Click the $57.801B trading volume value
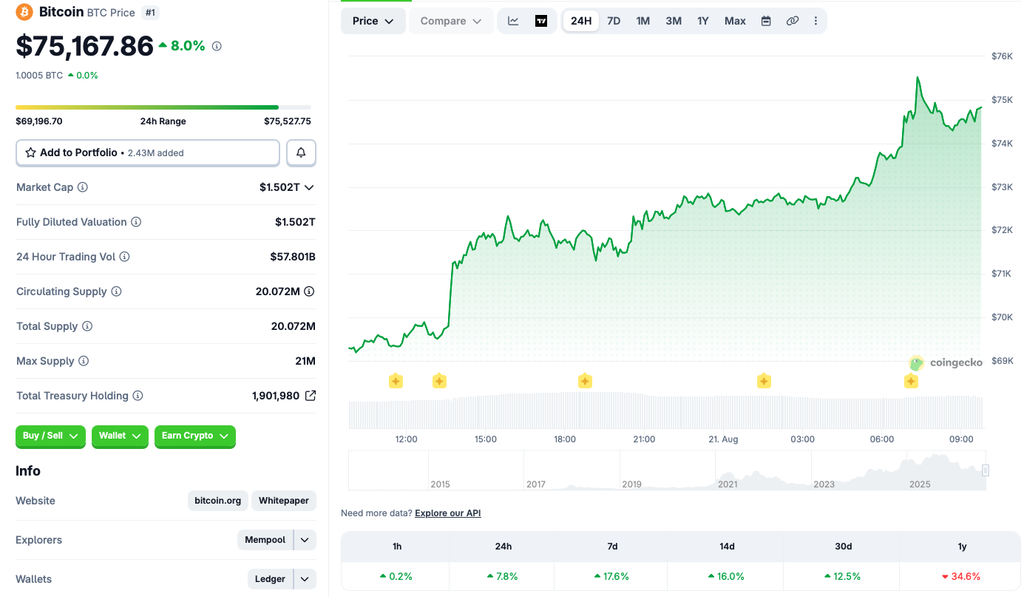This screenshot has width=1024, height=597. click(x=293, y=257)
